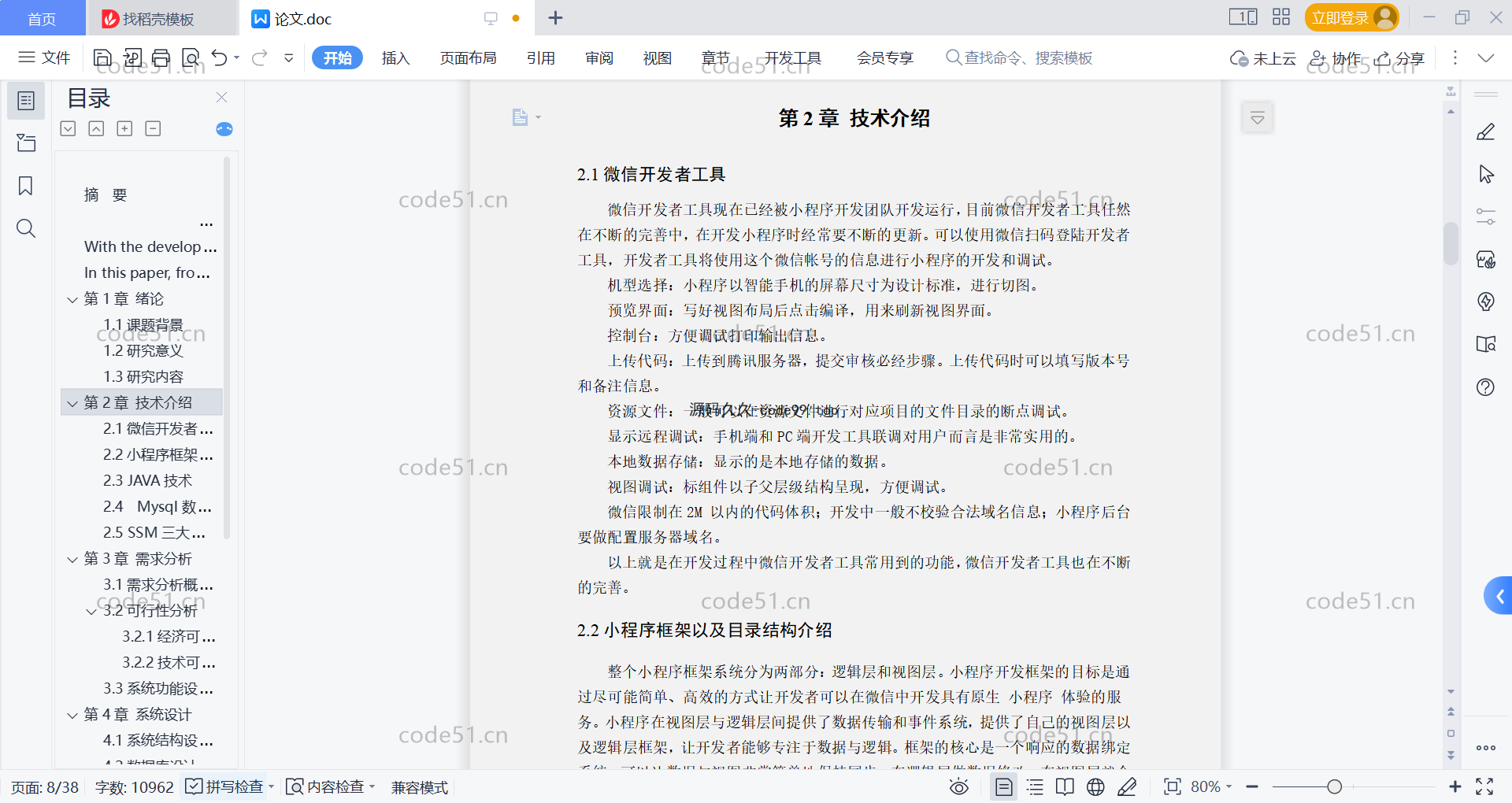Screen dimensions: 1512x803
Task: Open 会员专享 tab
Action: tap(885, 57)
